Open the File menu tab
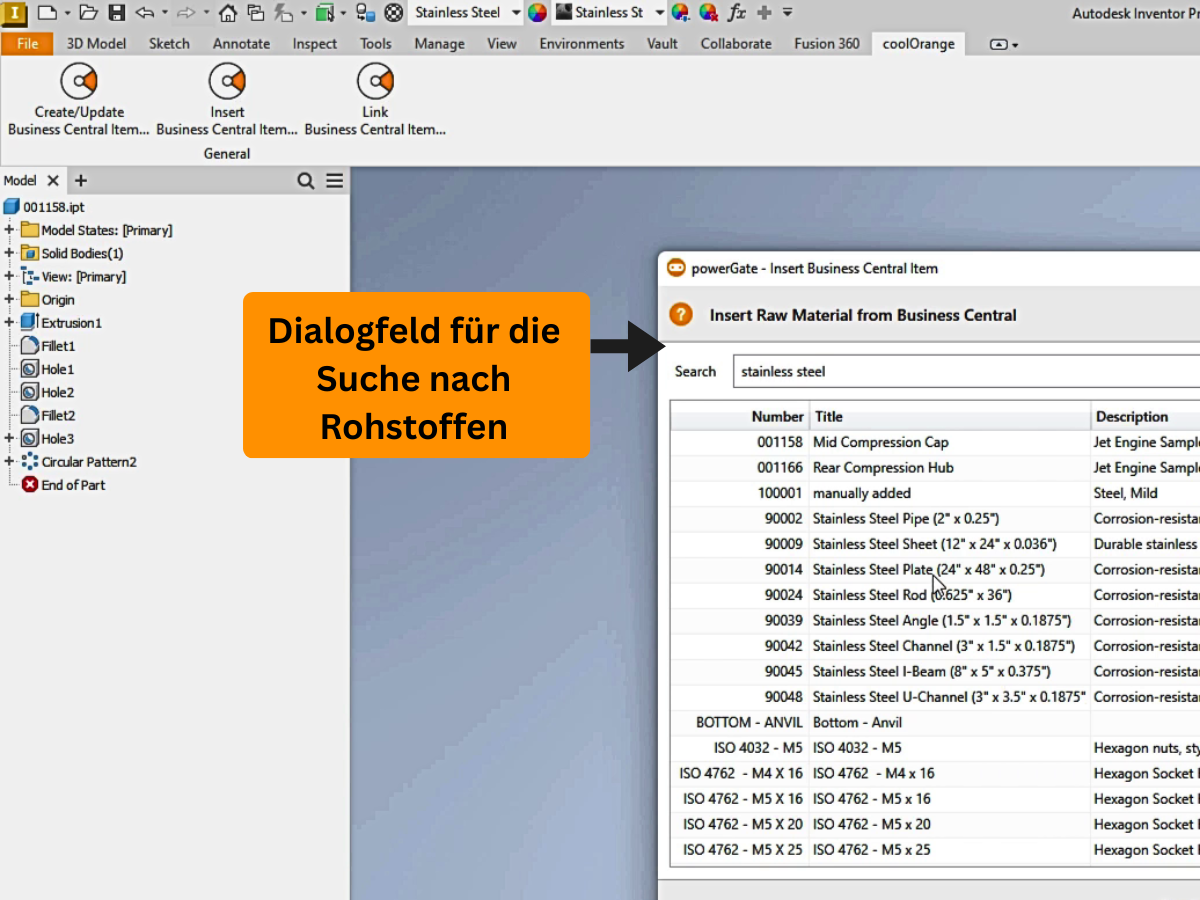This screenshot has height=900, width=1200. 28,43
